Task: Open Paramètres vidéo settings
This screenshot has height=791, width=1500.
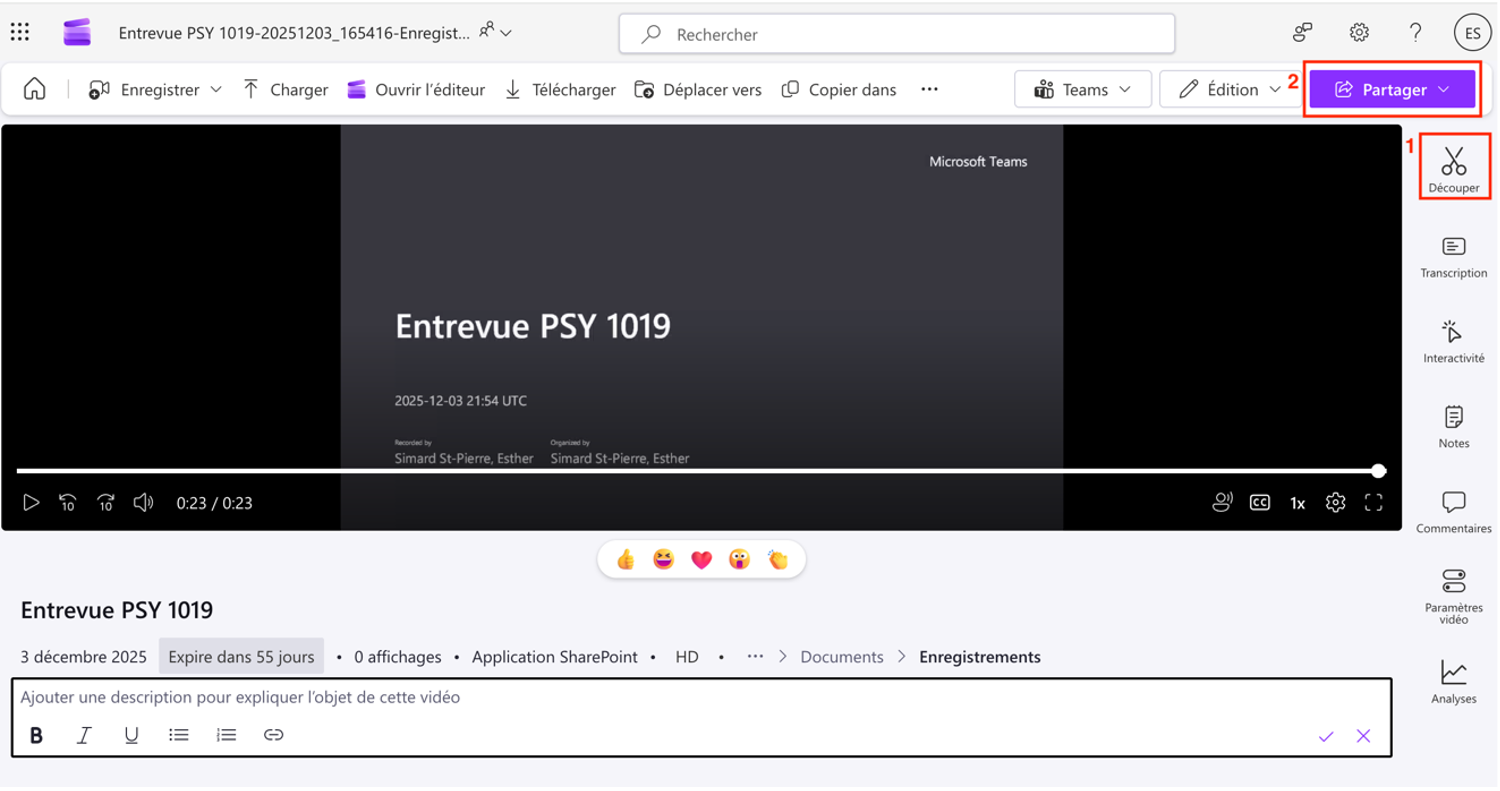Action: (x=1453, y=596)
